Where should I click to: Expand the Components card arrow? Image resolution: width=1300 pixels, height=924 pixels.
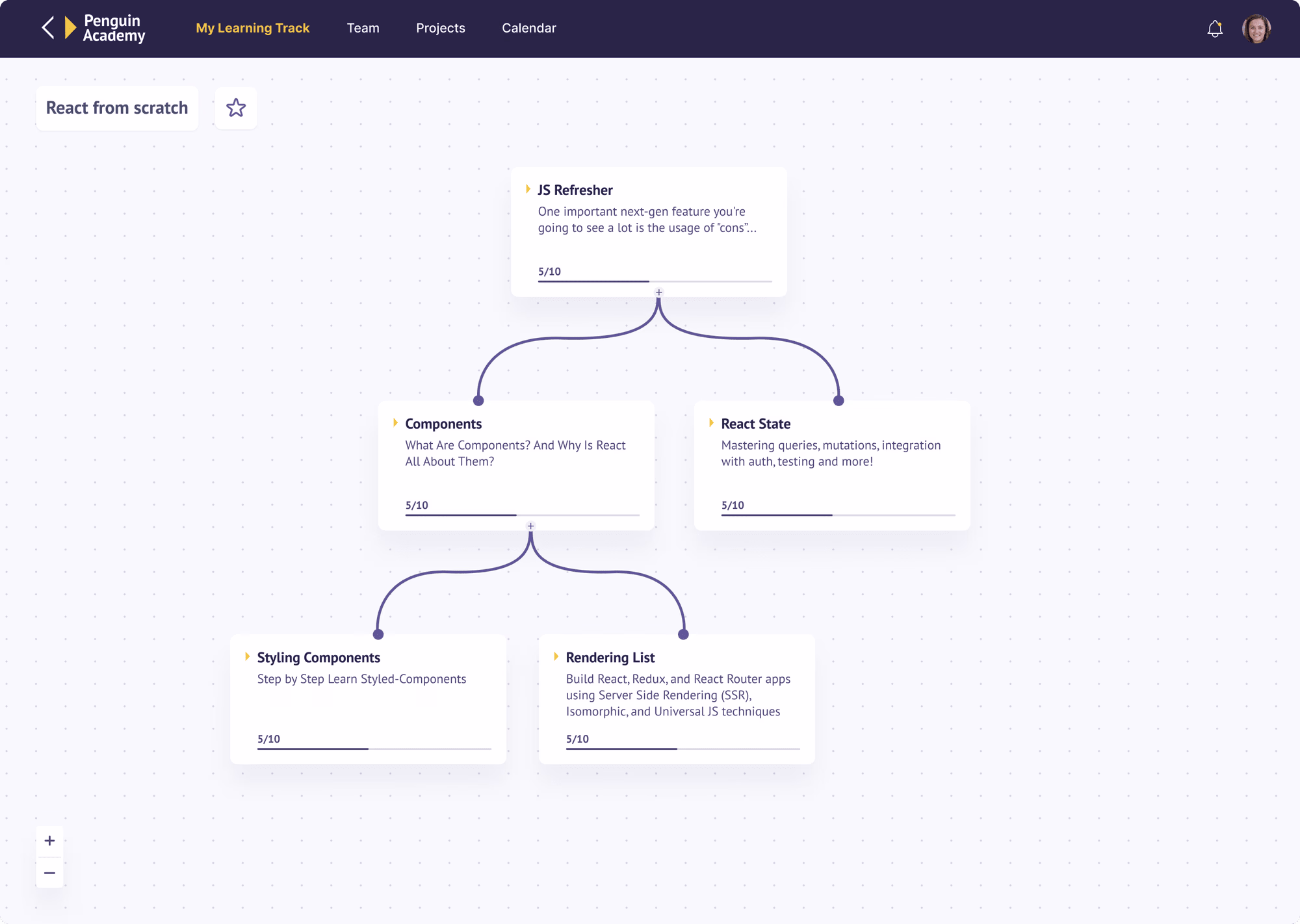395,423
